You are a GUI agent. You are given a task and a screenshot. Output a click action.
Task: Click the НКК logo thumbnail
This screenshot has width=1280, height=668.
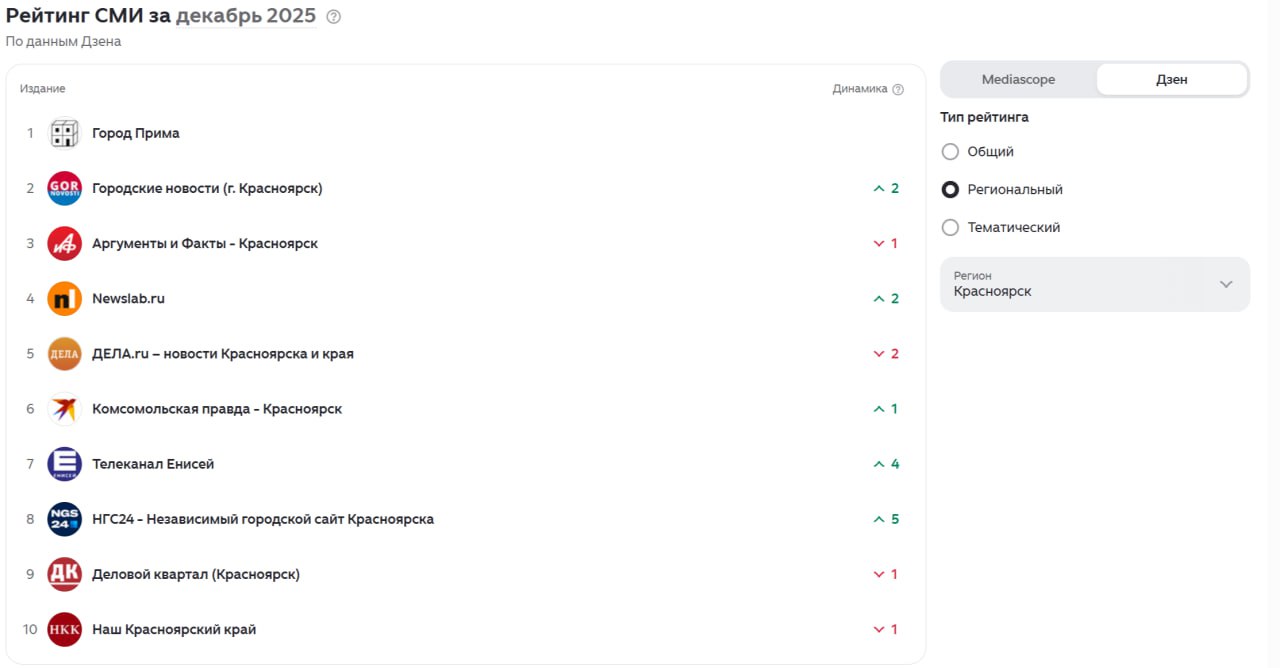pos(64,629)
